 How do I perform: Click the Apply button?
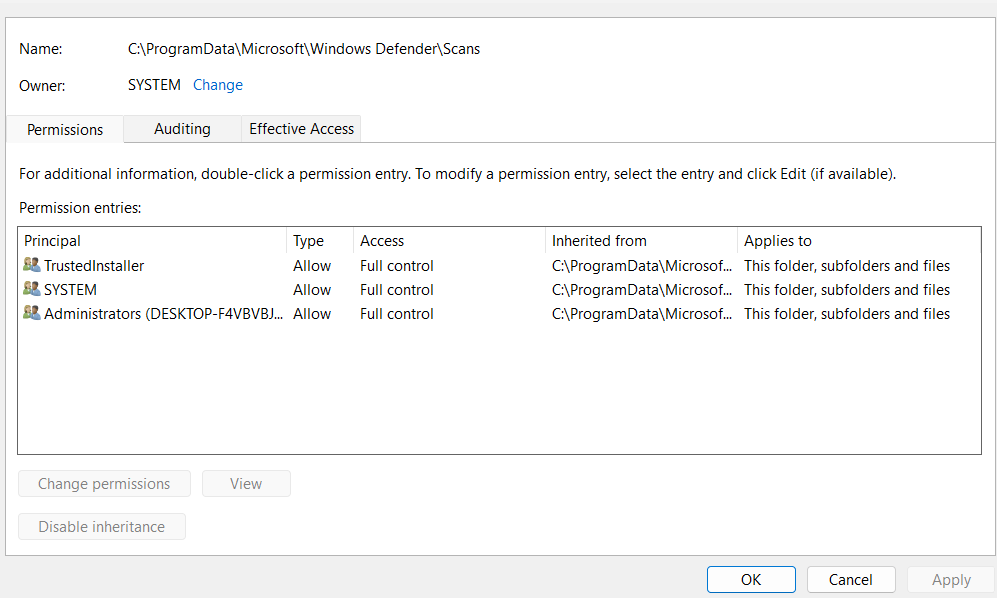coord(951,580)
